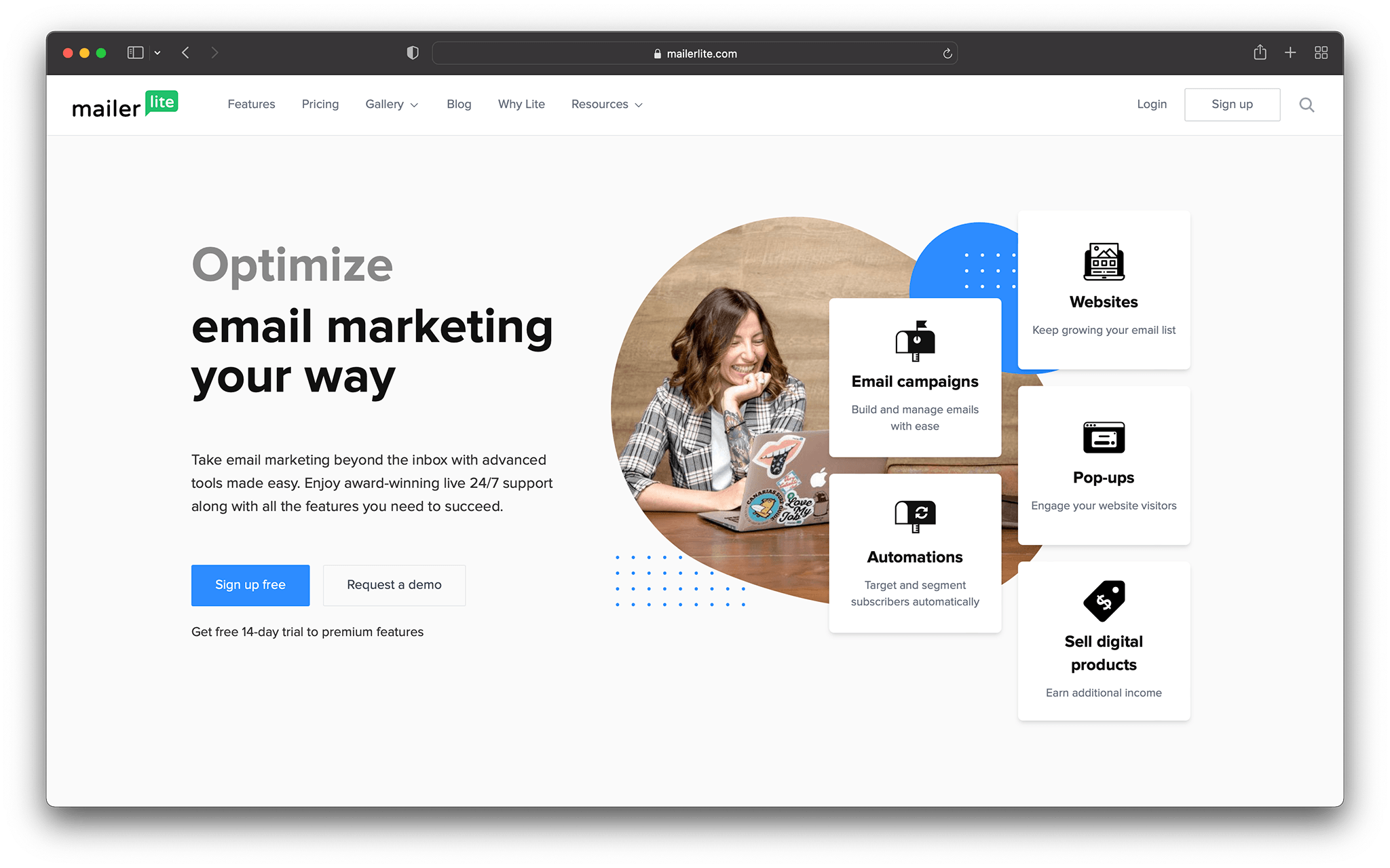
Task: Open the Pricing page
Action: pyautogui.click(x=319, y=104)
